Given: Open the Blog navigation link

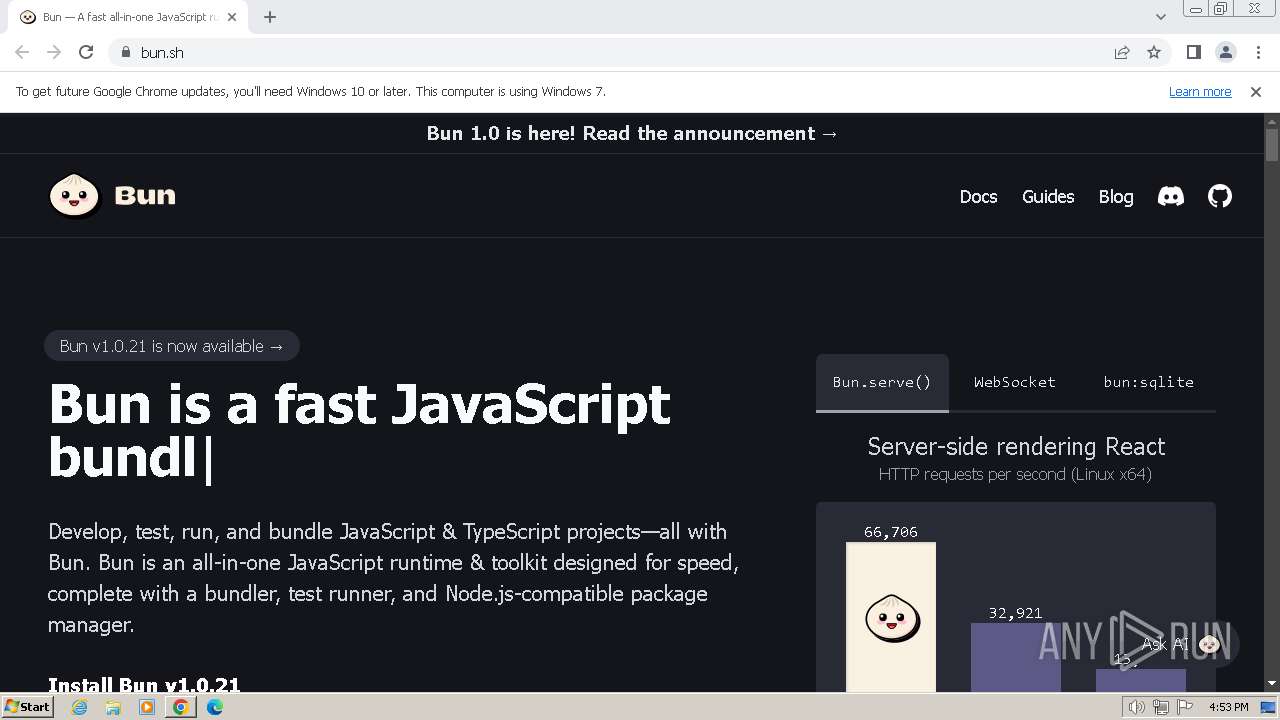Looking at the screenshot, I should (1116, 196).
